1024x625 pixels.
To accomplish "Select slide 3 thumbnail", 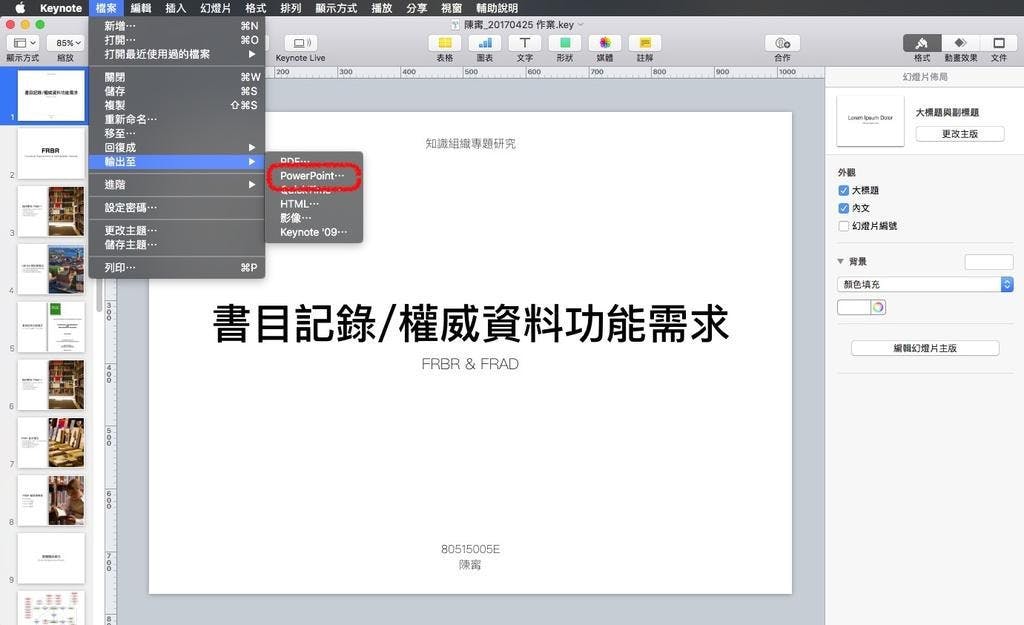I will tap(51, 211).
